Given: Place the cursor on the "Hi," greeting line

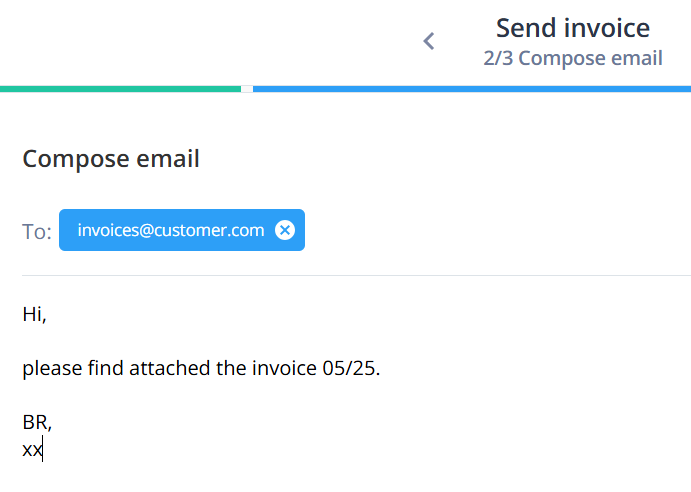Looking at the screenshot, I should (34, 314).
